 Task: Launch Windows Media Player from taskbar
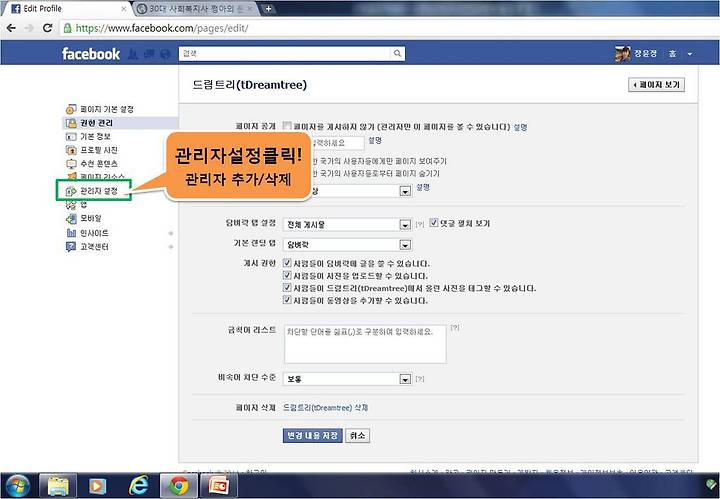pos(97,486)
